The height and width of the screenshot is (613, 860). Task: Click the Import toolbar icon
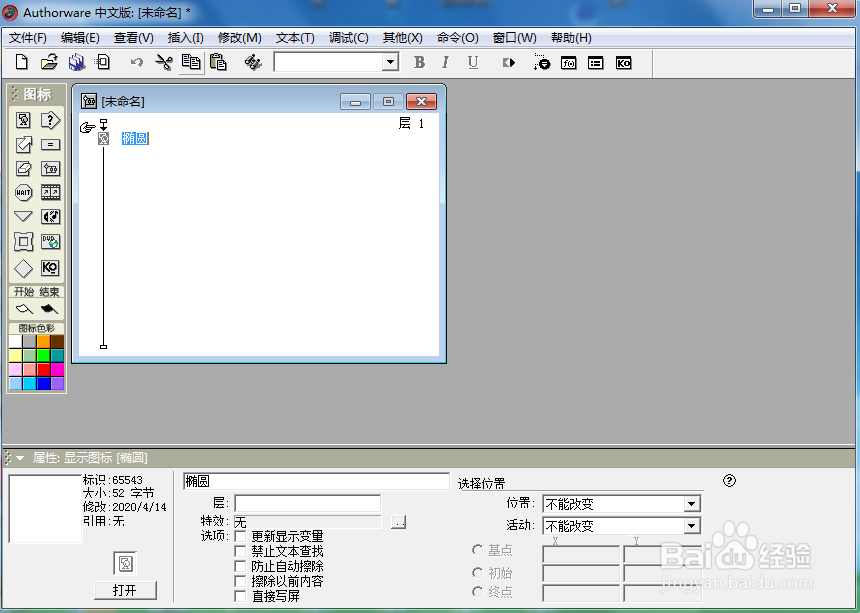pyautogui.click(x=103, y=63)
